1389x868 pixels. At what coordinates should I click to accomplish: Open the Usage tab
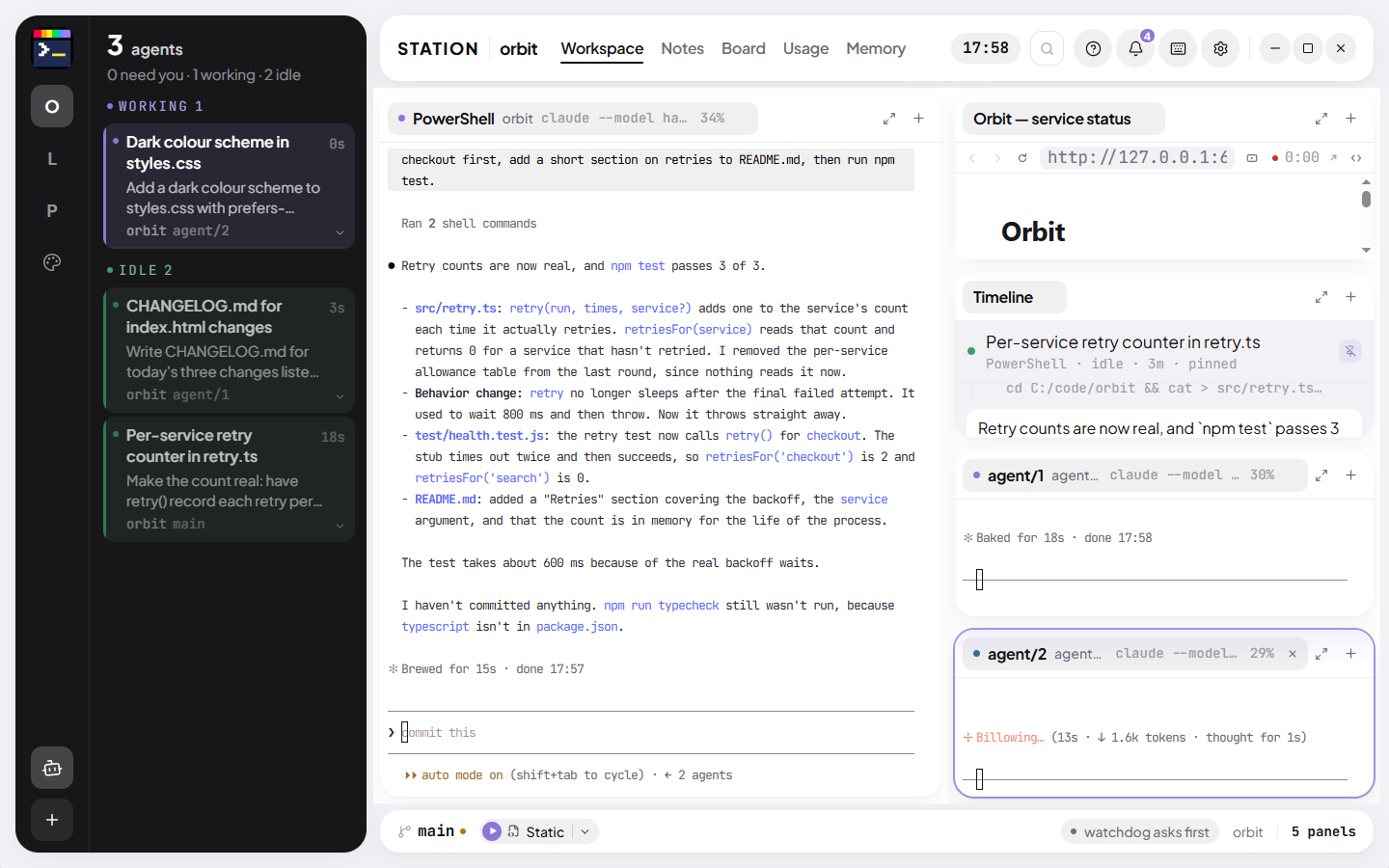[806, 48]
